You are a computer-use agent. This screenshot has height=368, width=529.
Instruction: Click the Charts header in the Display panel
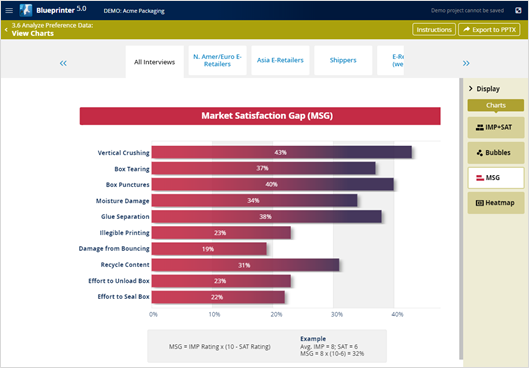(496, 105)
